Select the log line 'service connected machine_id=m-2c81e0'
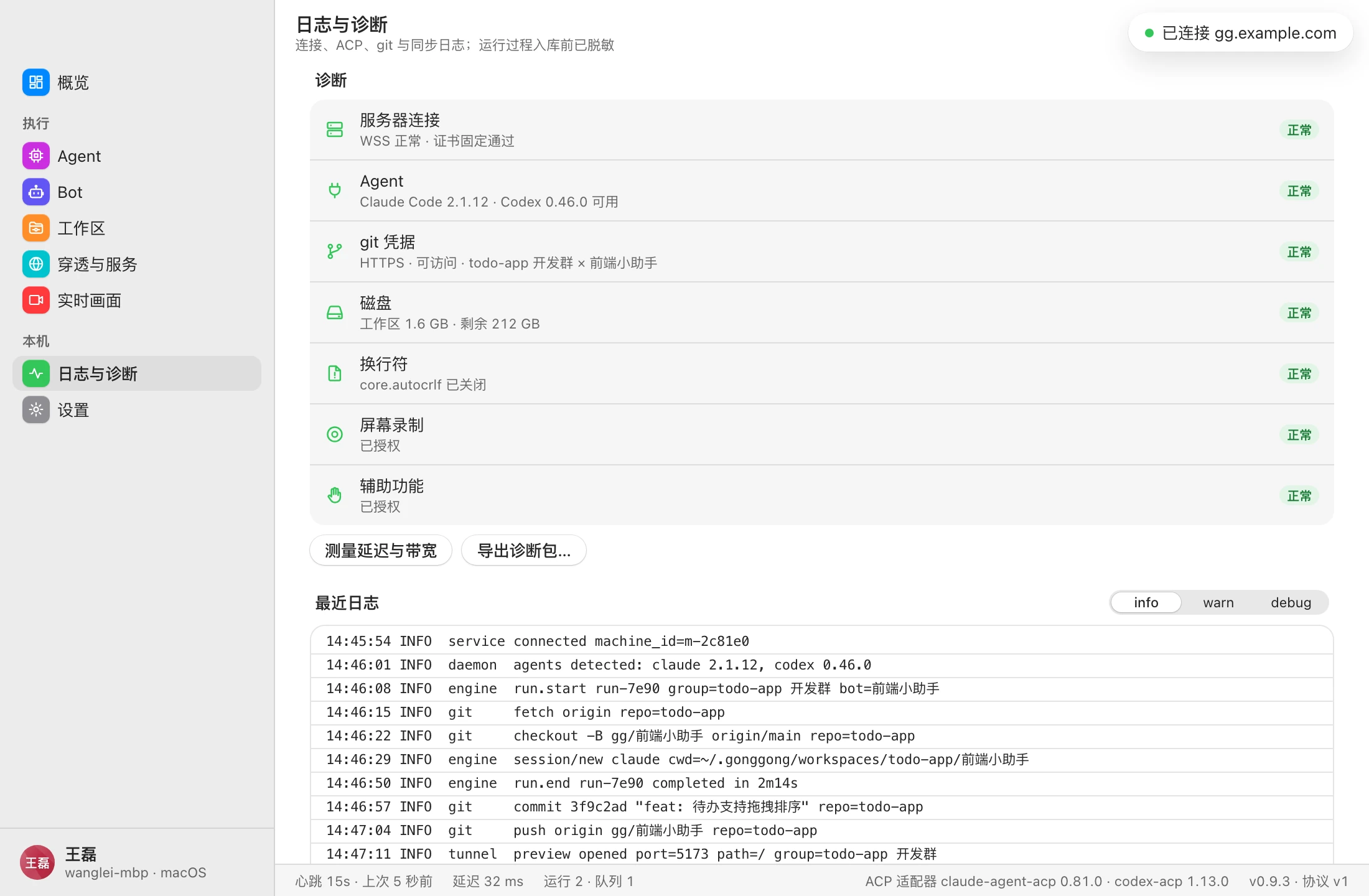Screen dimensions: 1369x896 (x=821, y=641)
